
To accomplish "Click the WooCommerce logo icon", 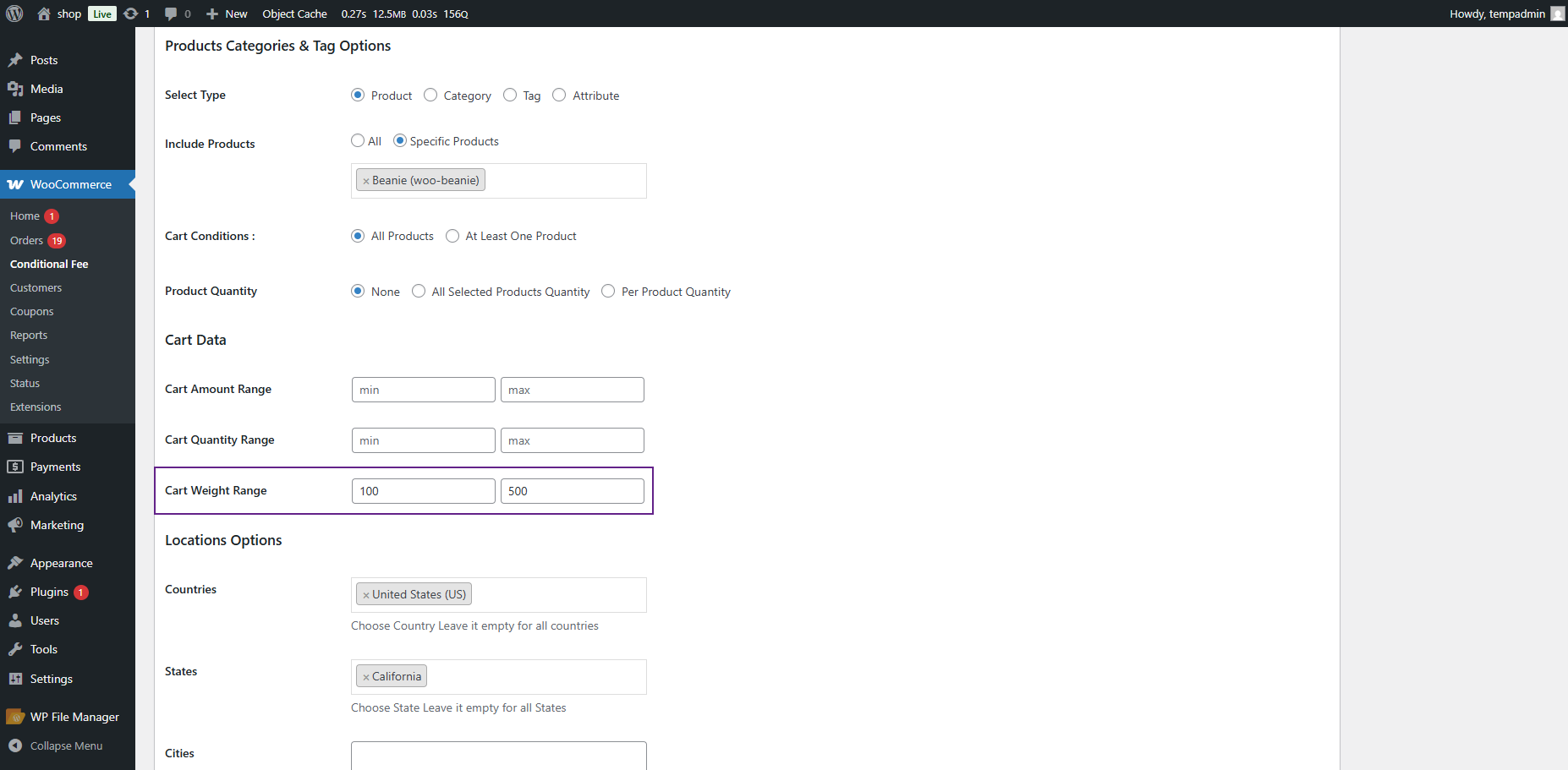I will tap(15, 184).
